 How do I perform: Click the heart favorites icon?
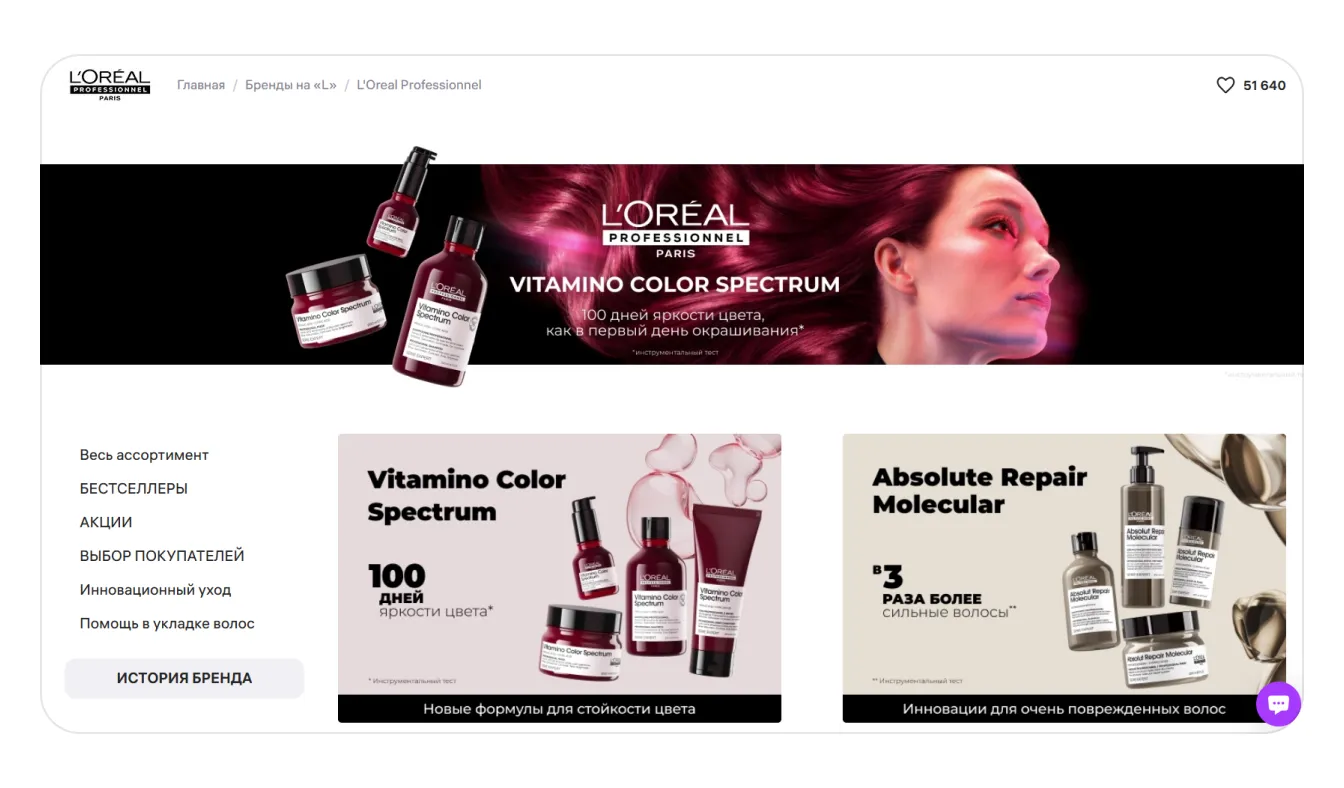pyautogui.click(x=1225, y=86)
